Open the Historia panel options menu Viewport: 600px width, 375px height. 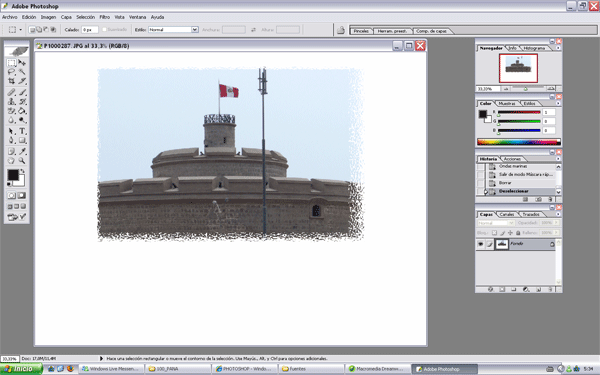(558, 158)
